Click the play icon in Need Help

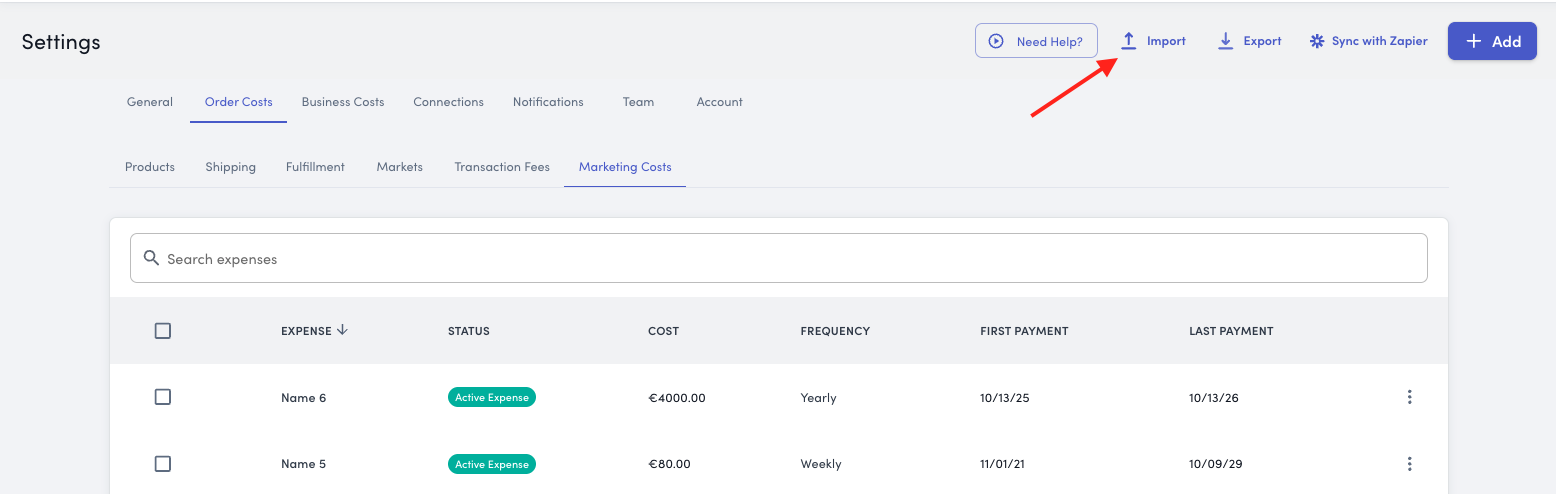click(996, 41)
